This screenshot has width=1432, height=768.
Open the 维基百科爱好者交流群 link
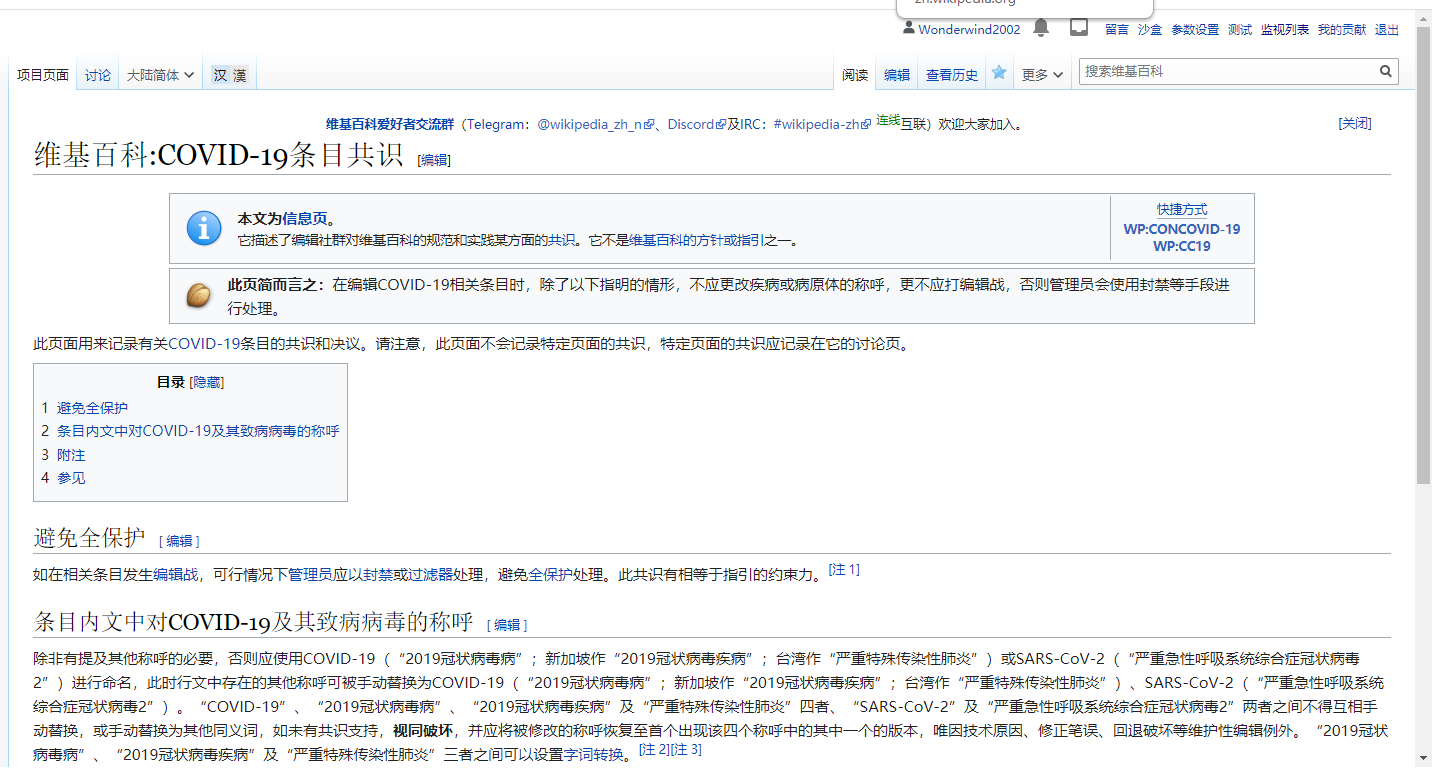pos(390,125)
